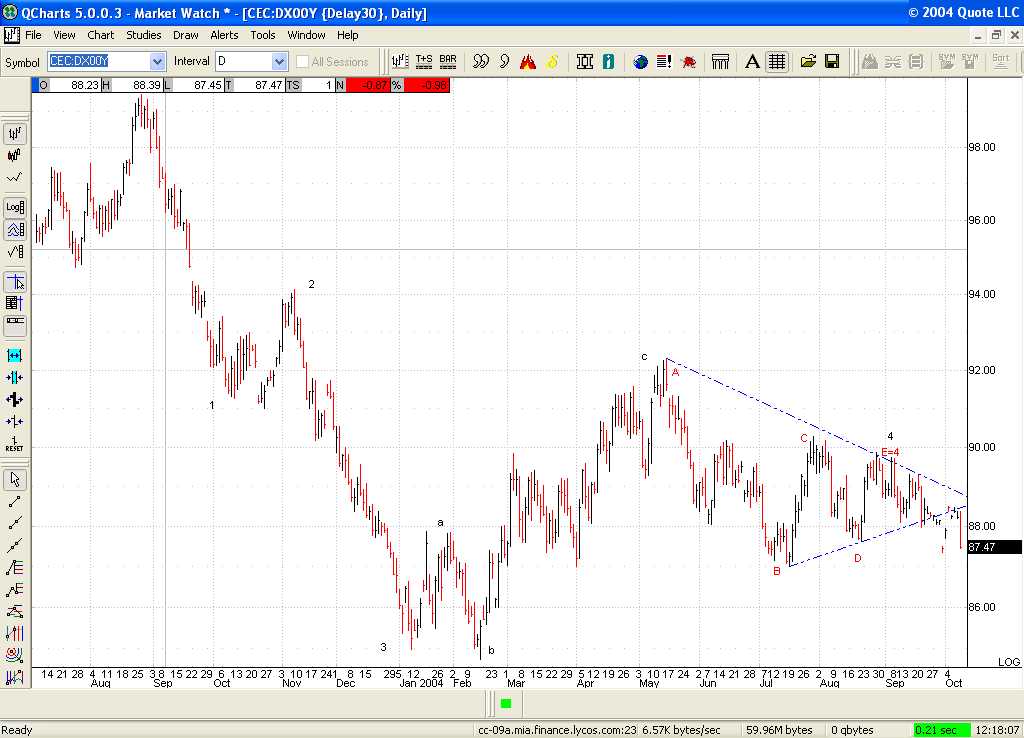Click the green indicator in the bottom bar

click(x=505, y=703)
